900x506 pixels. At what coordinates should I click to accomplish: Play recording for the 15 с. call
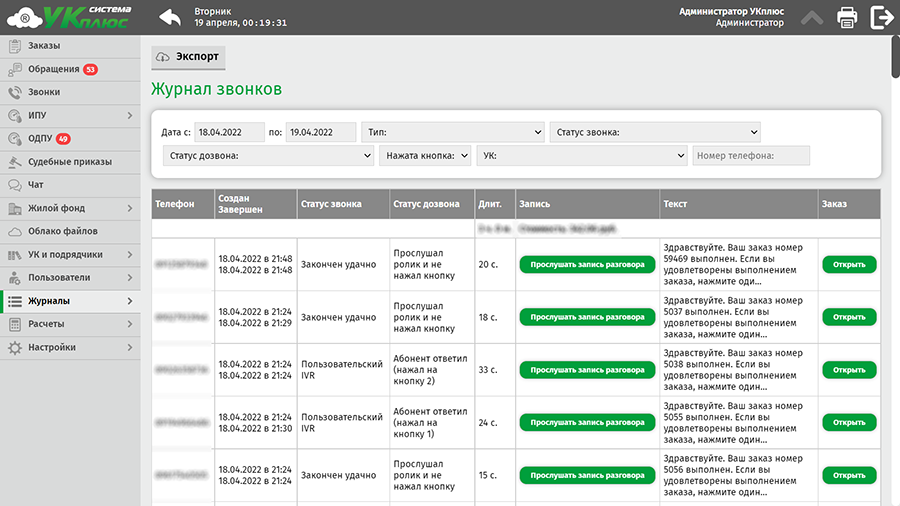587,476
